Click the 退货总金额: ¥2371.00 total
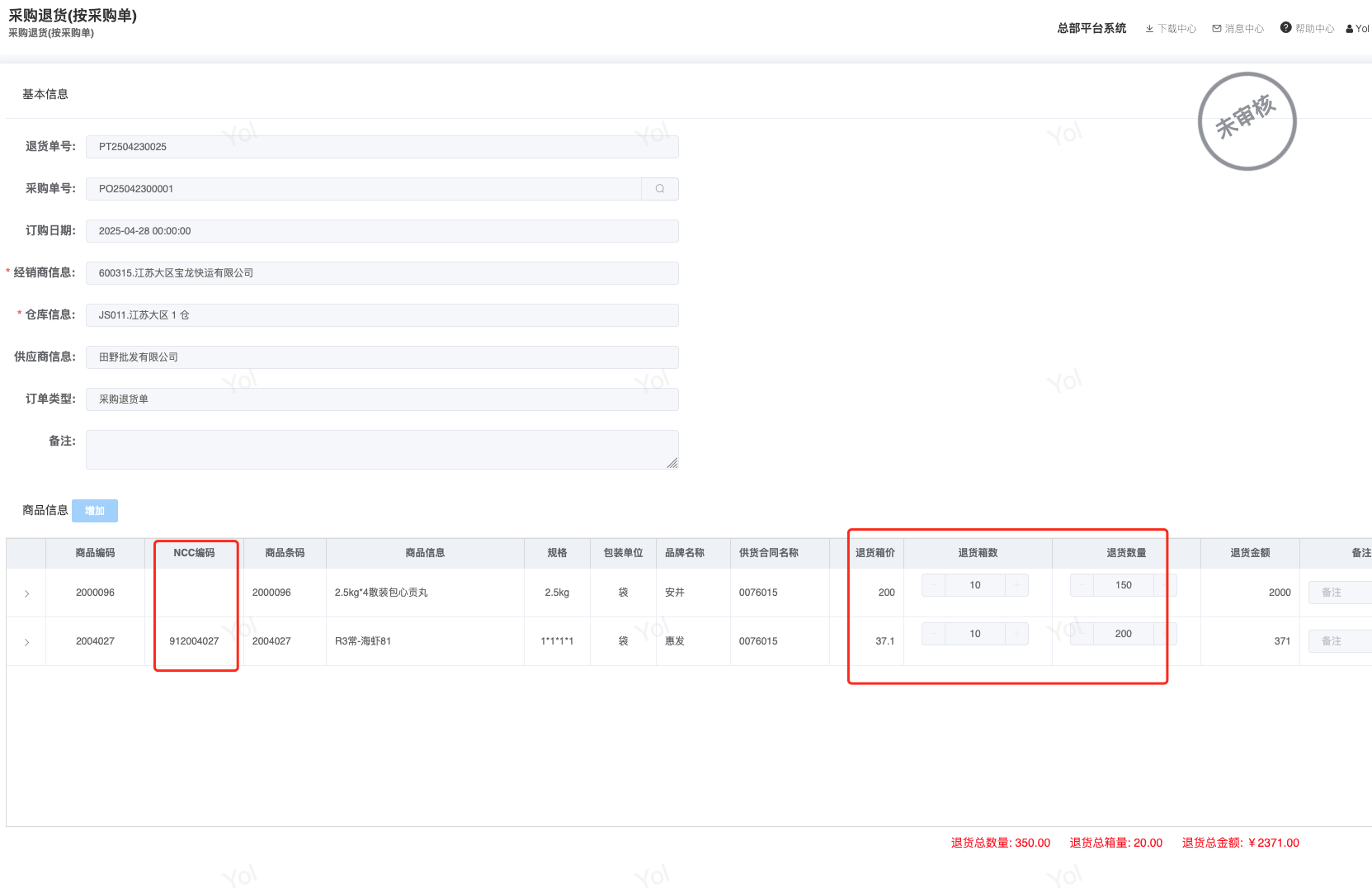 pyautogui.click(x=1241, y=843)
